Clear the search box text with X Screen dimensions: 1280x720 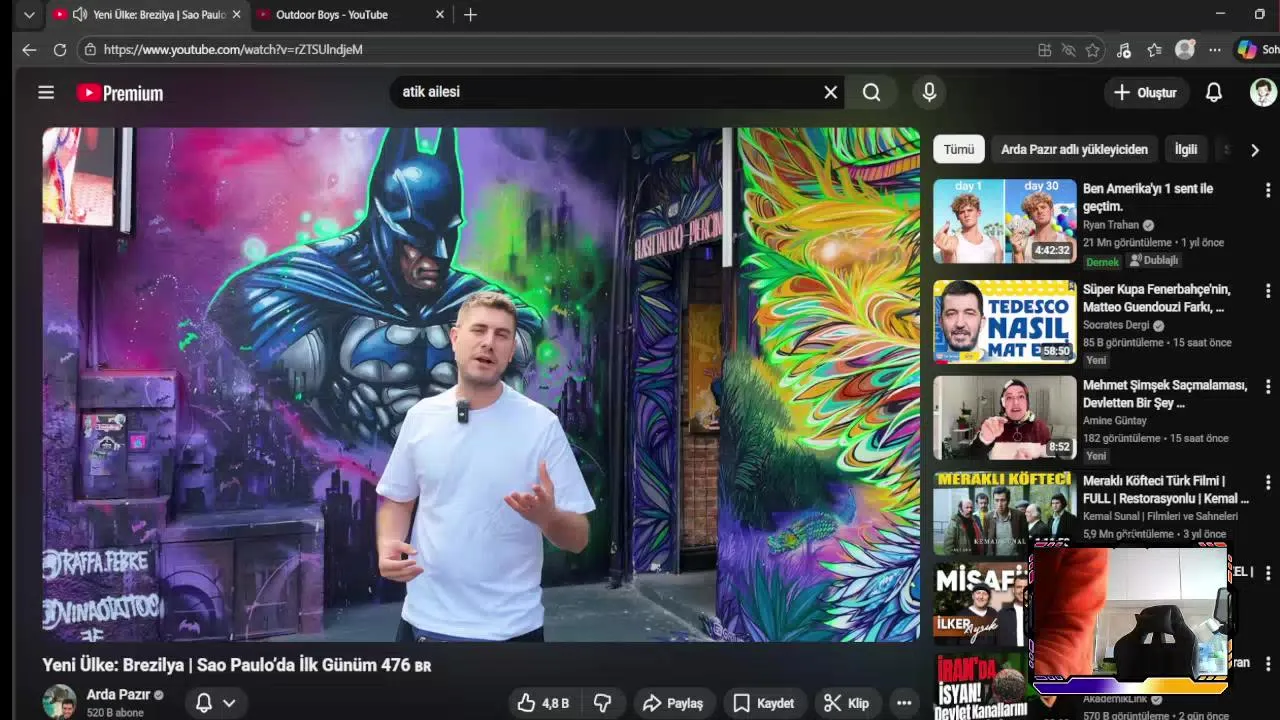(830, 92)
